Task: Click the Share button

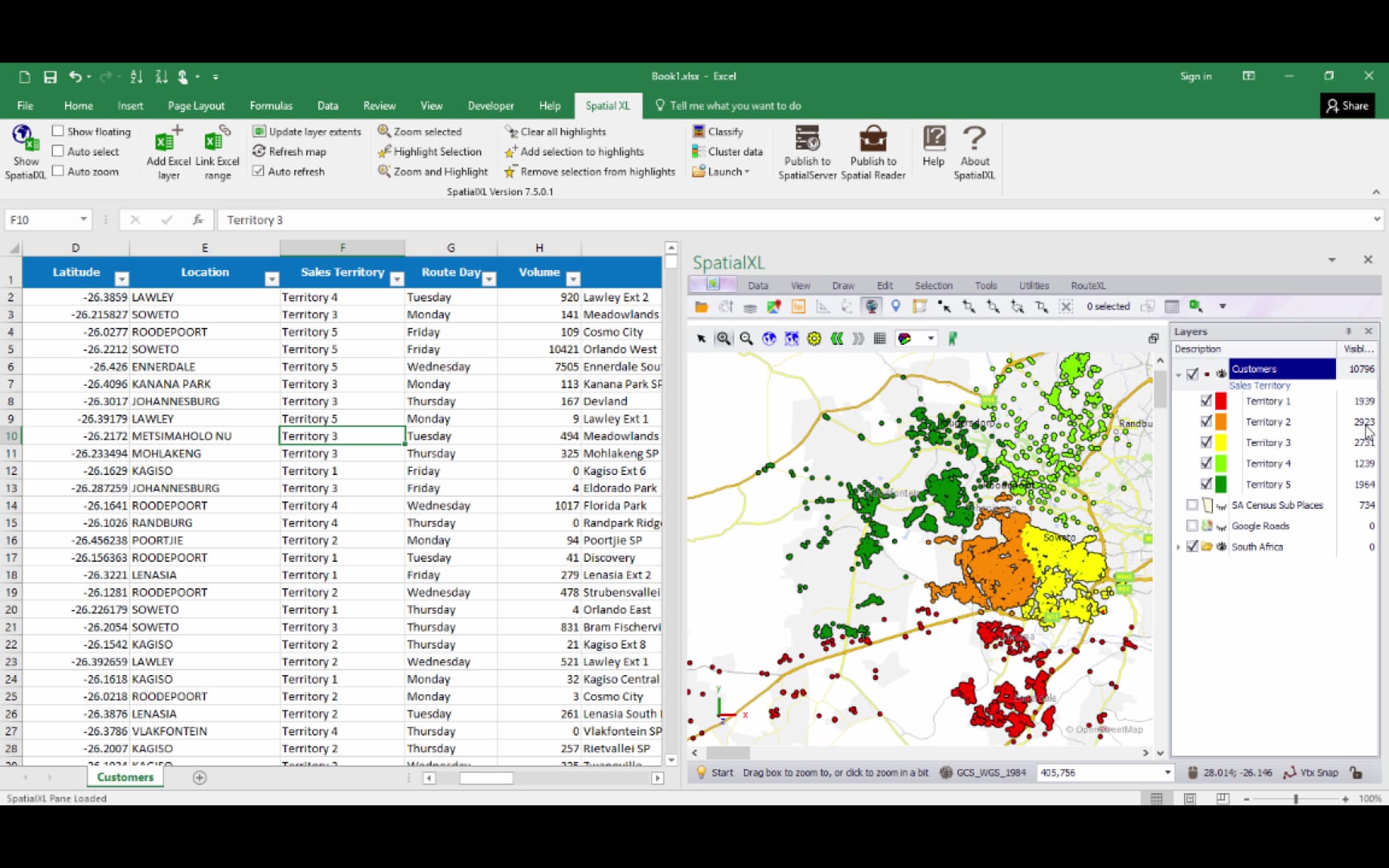Action: [x=1347, y=105]
